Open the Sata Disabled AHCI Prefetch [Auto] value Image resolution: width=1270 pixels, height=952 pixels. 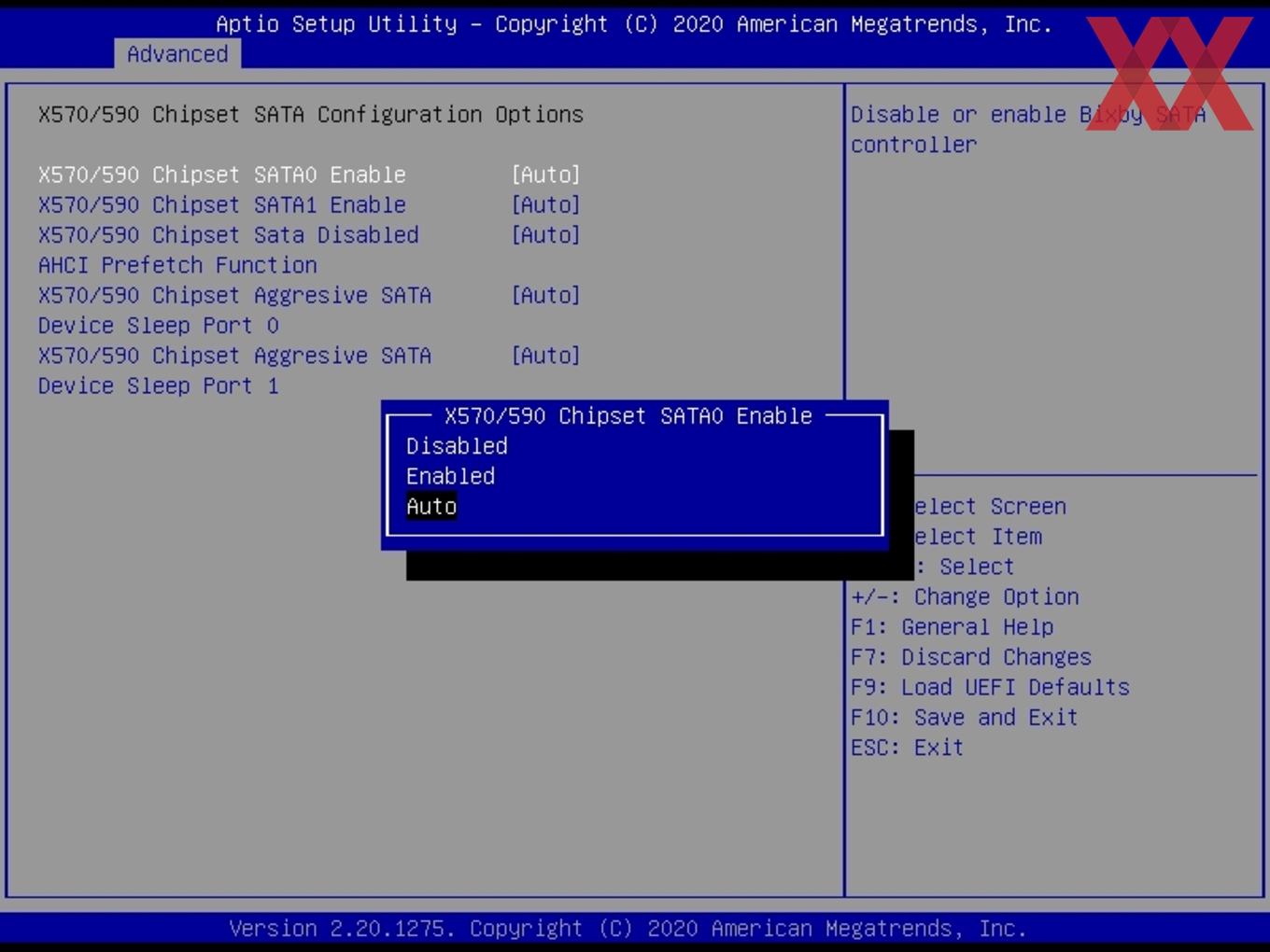[x=546, y=235]
